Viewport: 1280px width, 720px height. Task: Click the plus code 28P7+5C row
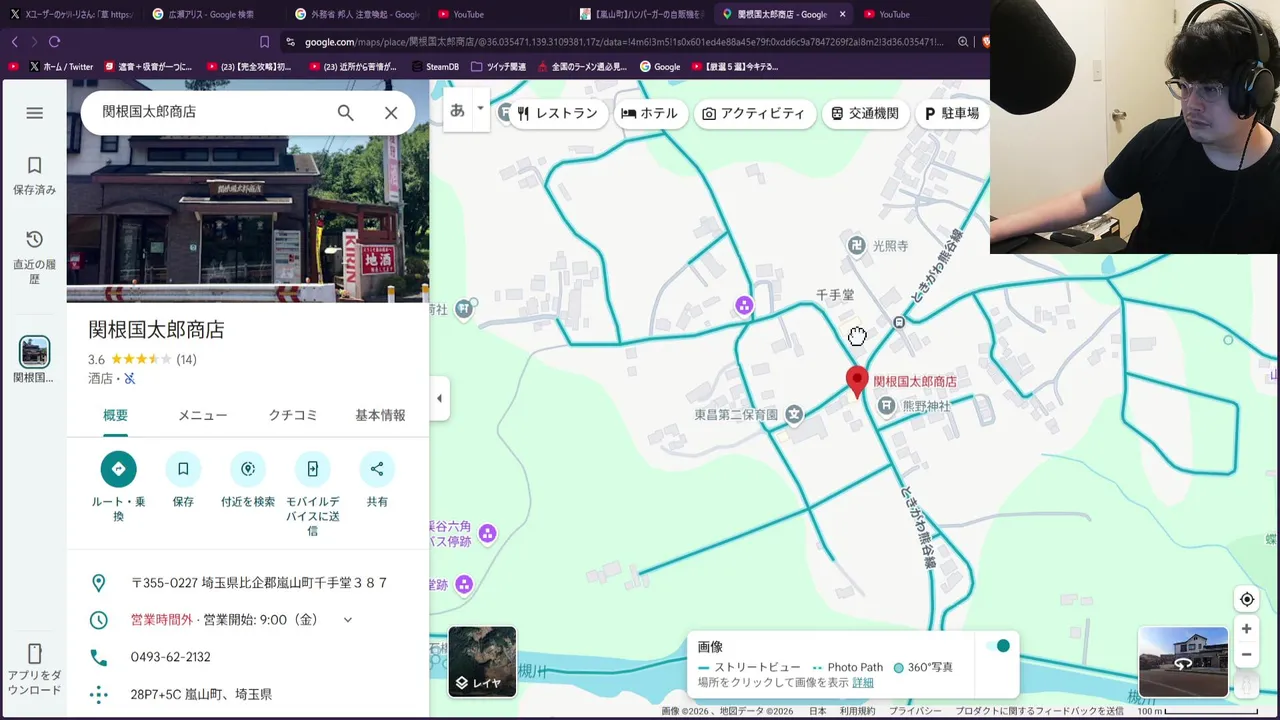pos(248,694)
